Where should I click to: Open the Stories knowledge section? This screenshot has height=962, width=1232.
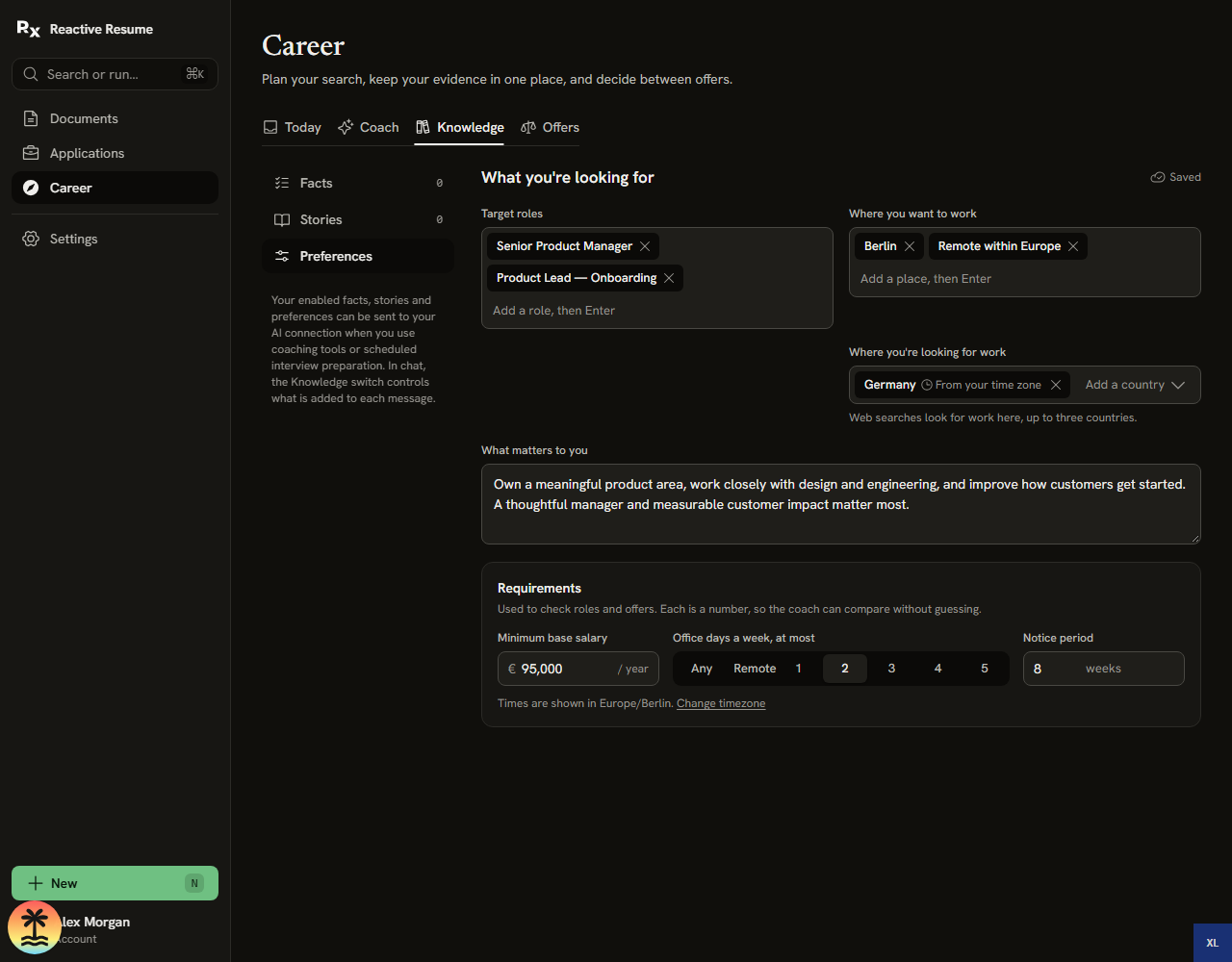click(358, 219)
